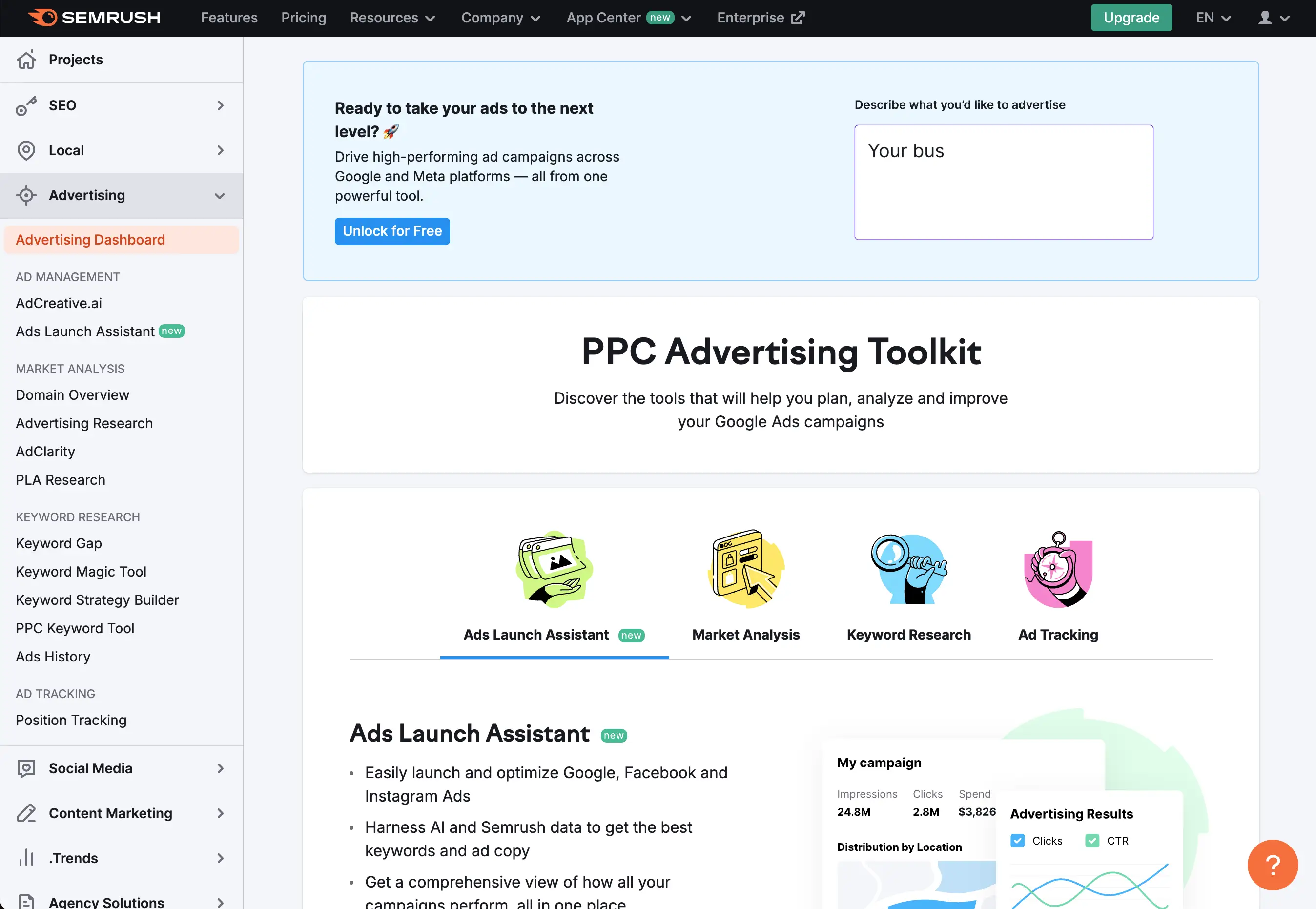Click the Ads Launch Assistant illustration

point(554,569)
